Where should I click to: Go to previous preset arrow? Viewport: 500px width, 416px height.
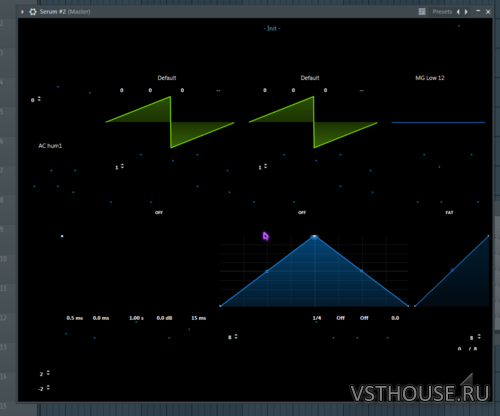[x=458, y=12]
